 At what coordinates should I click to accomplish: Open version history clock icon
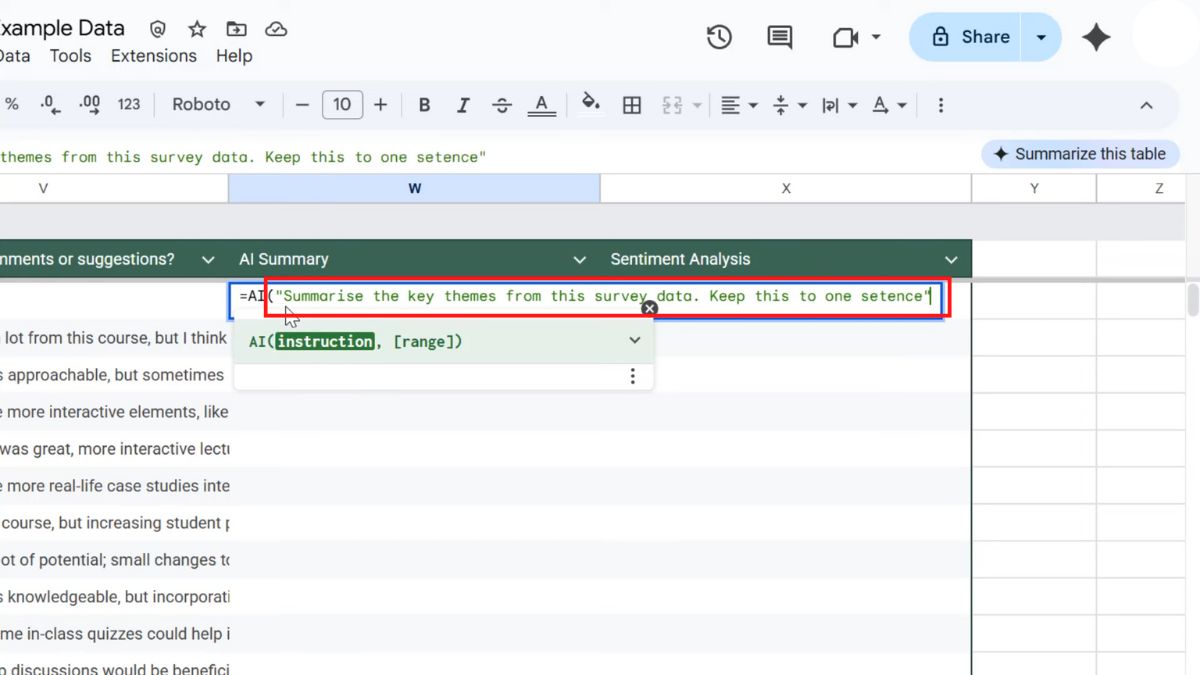coord(719,37)
